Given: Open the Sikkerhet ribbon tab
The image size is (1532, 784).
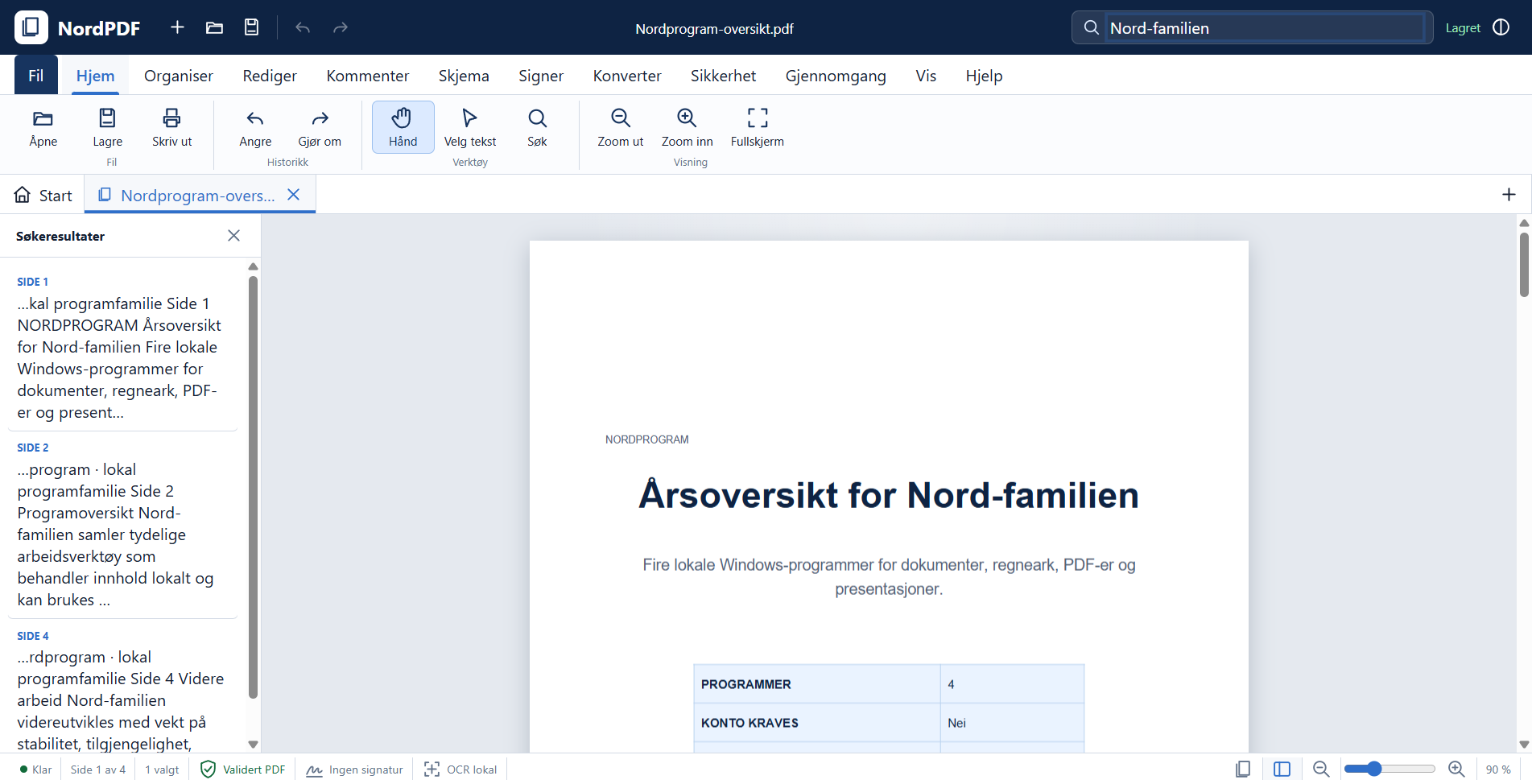Looking at the screenshot, I should tap(724, 76).
